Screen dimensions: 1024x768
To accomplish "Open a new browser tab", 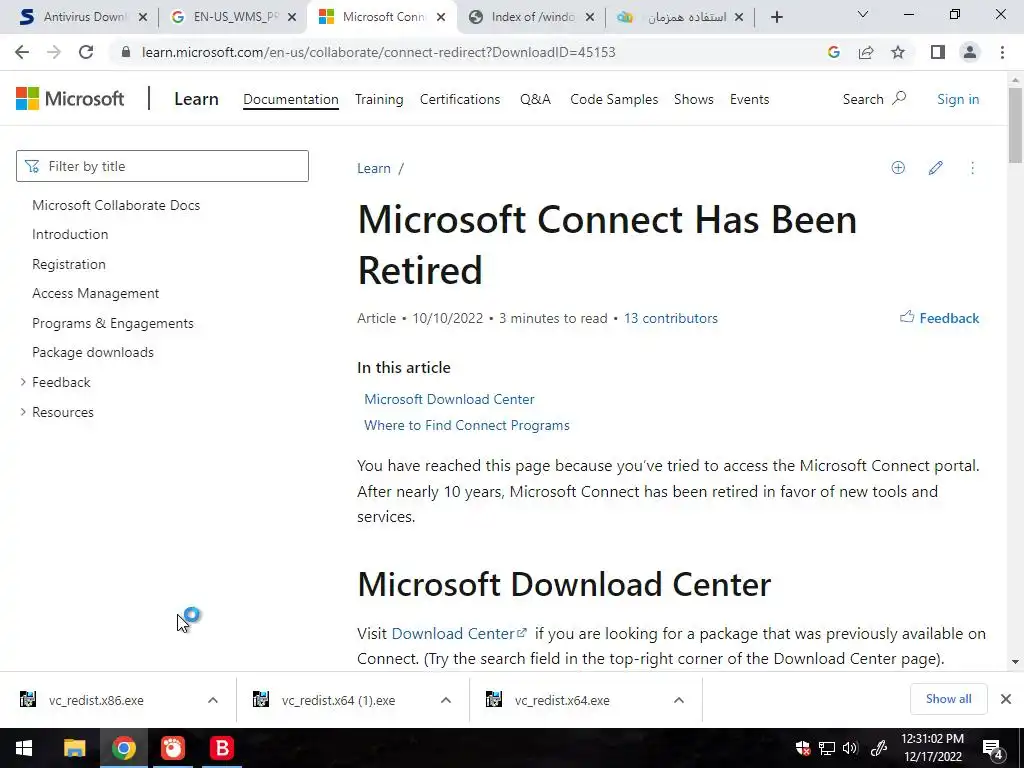I will click(776, 17).
